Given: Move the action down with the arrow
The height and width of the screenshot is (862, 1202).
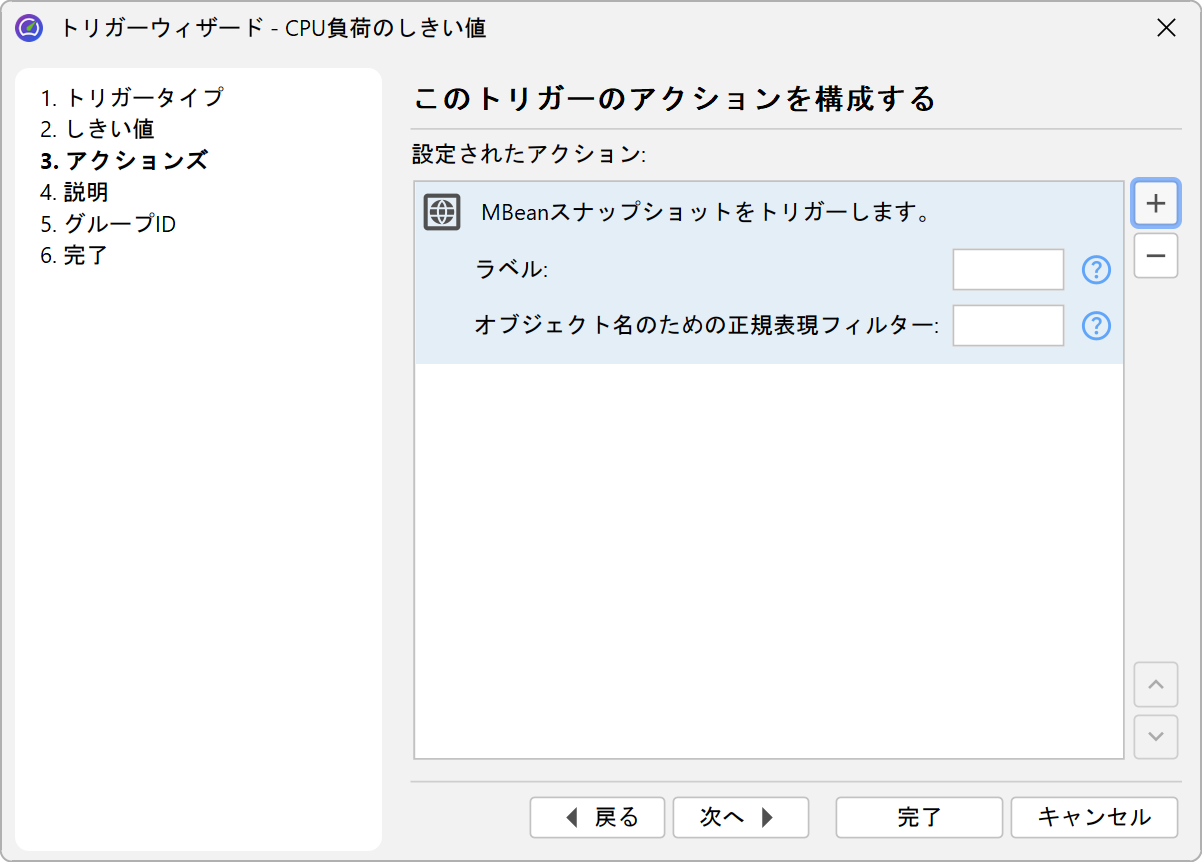Looking at the screenshot, I should point(1155,737).
